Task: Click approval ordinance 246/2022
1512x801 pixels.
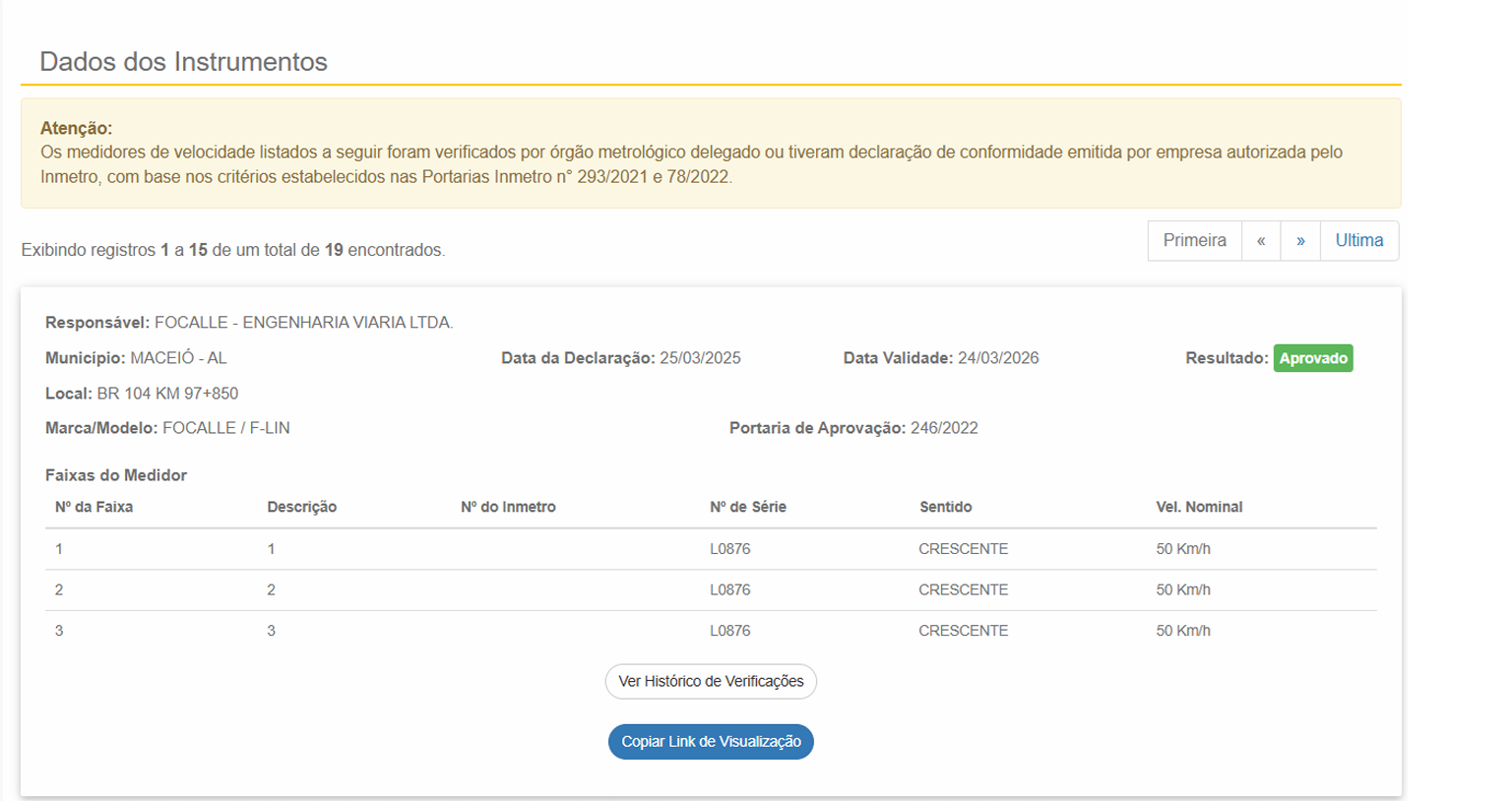Action: pos(944,428)
